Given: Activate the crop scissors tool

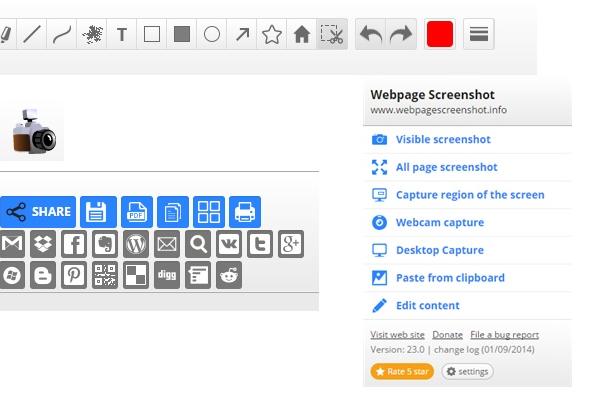Looking at the screenshot, I should pyautogui.click(x=332, y=34).
